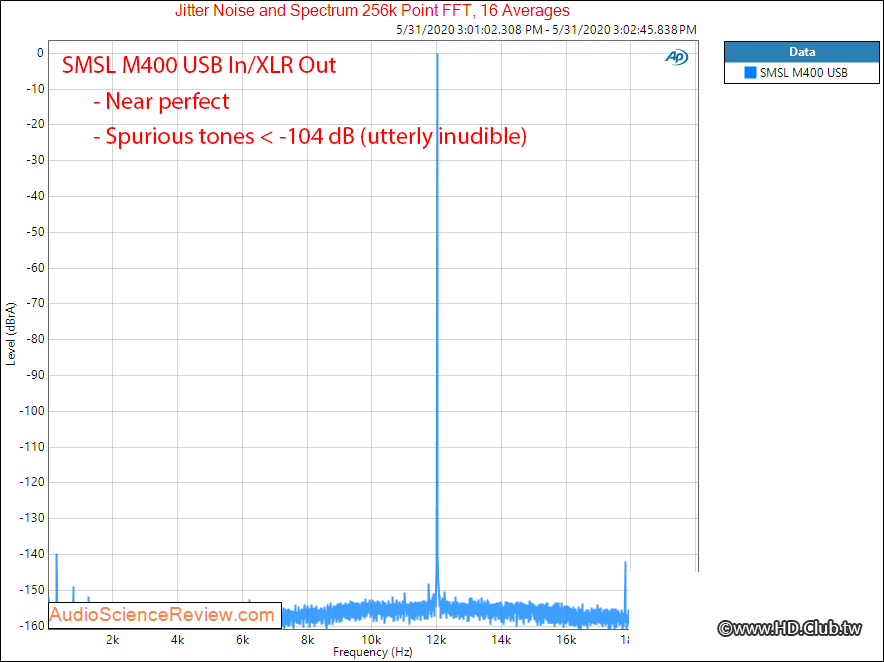Screen dimensions: 884x662
Task: Click the Level (dBrA) axis label
Action: point(11,334)
